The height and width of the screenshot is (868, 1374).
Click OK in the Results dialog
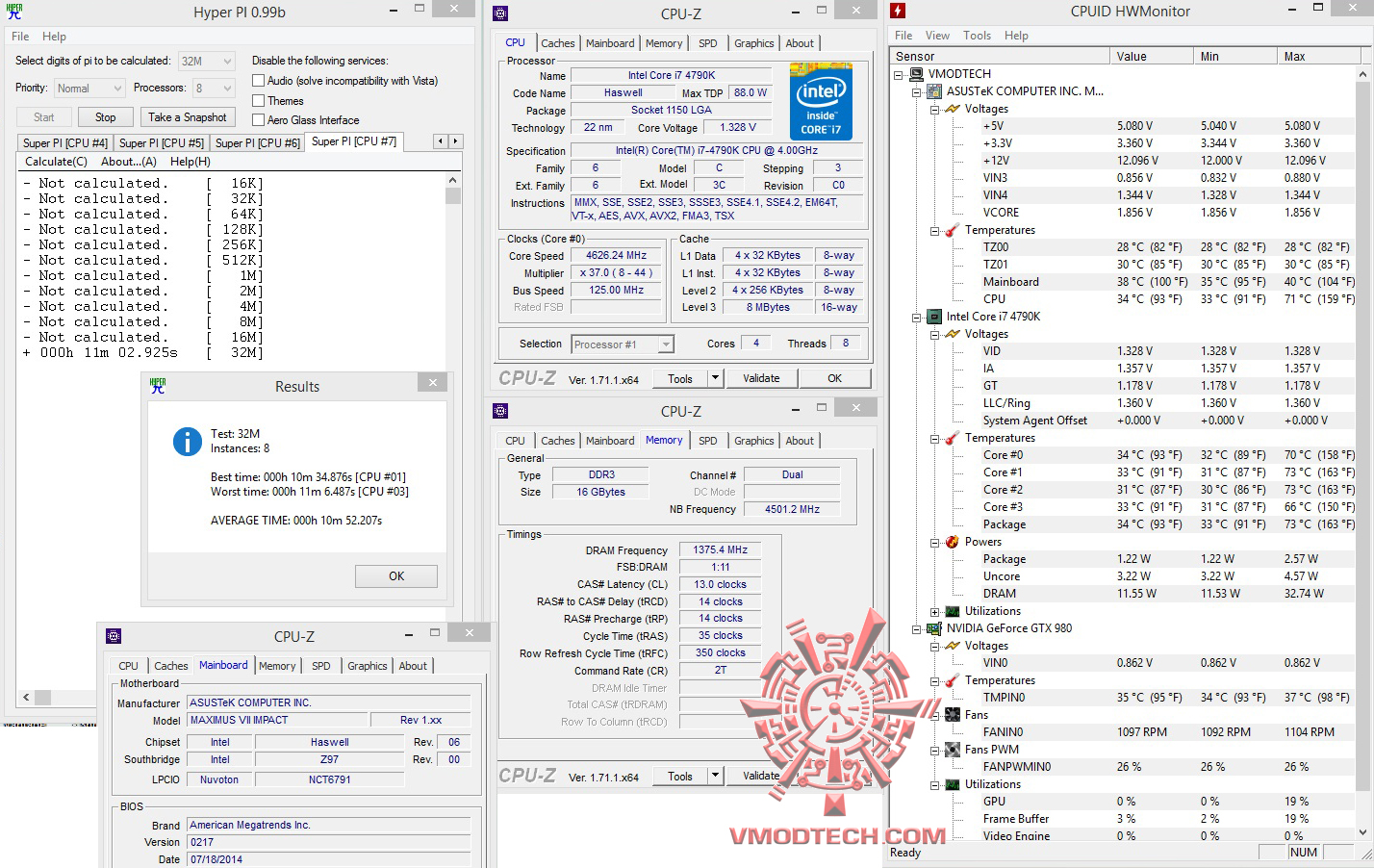tap(396, 576)
